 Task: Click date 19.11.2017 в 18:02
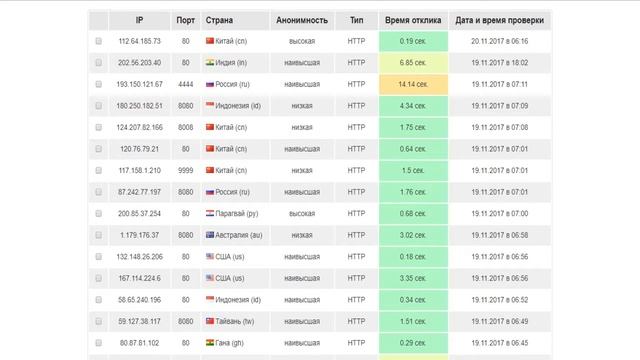500,63
